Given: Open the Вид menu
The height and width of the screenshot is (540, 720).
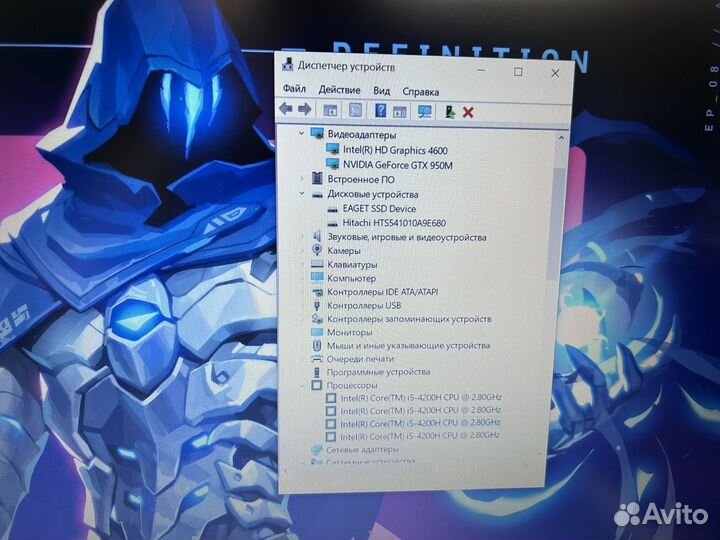Looking at the screenshot, I should coord(381,91).
